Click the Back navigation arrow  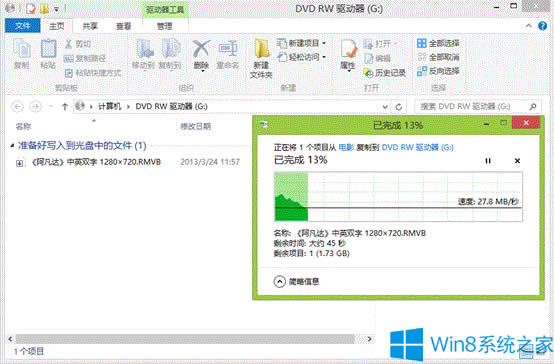(18, 106)
